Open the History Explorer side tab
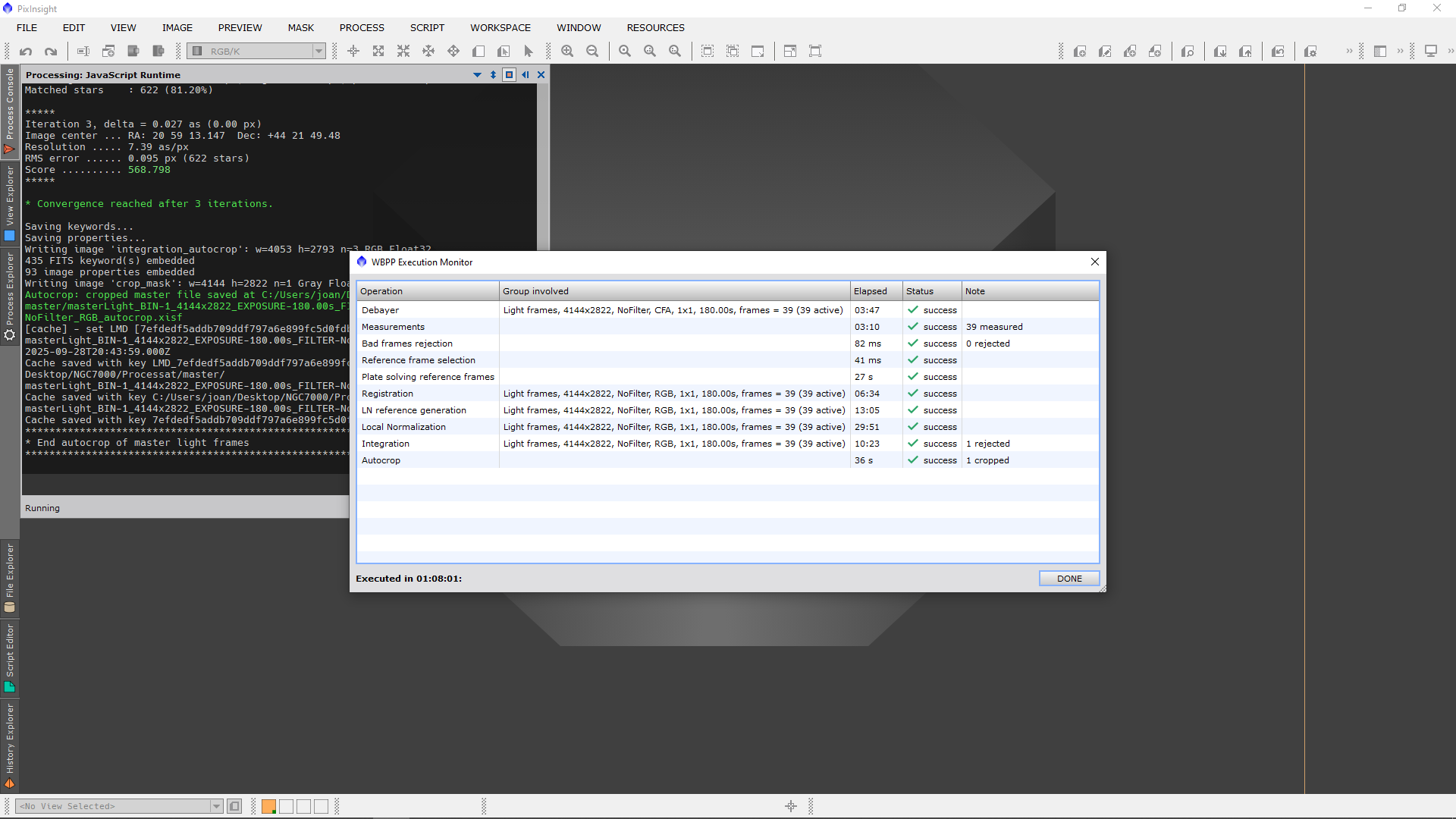Image resolution: width=1456 pixels, height=819 pixels. 10,746
